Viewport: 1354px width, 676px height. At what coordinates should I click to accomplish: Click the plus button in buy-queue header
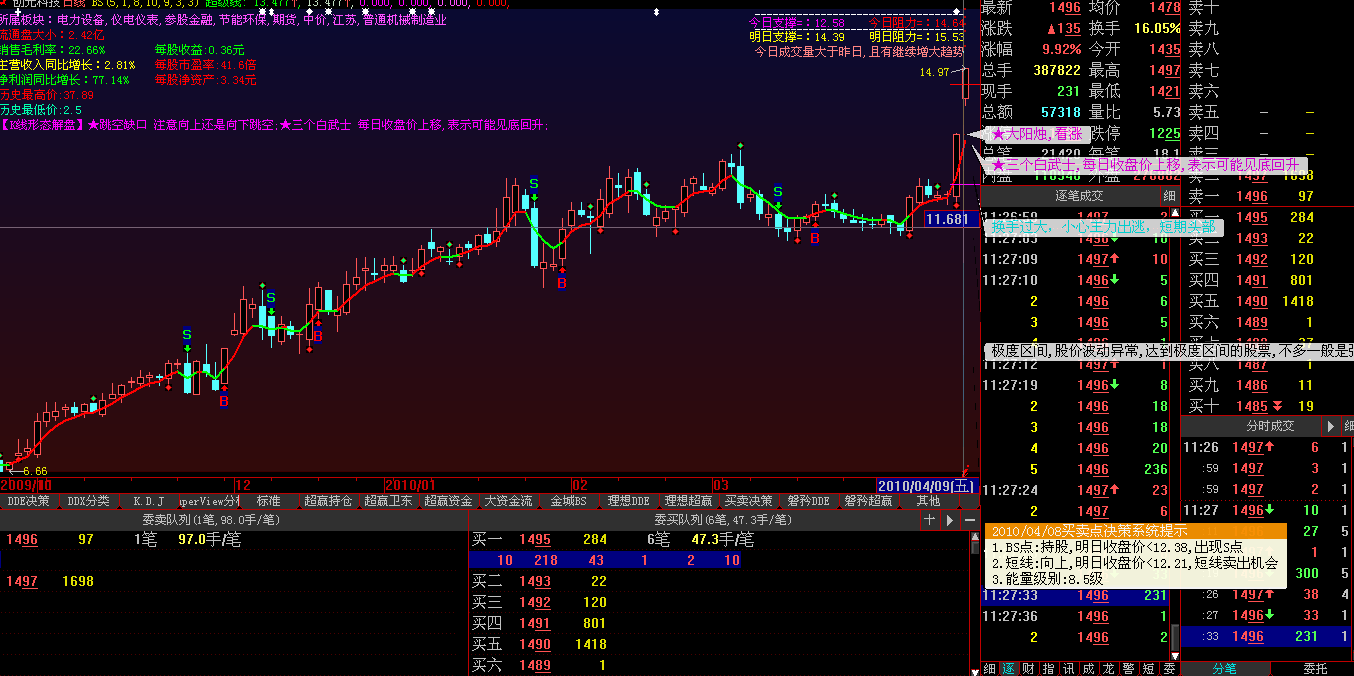930,520
